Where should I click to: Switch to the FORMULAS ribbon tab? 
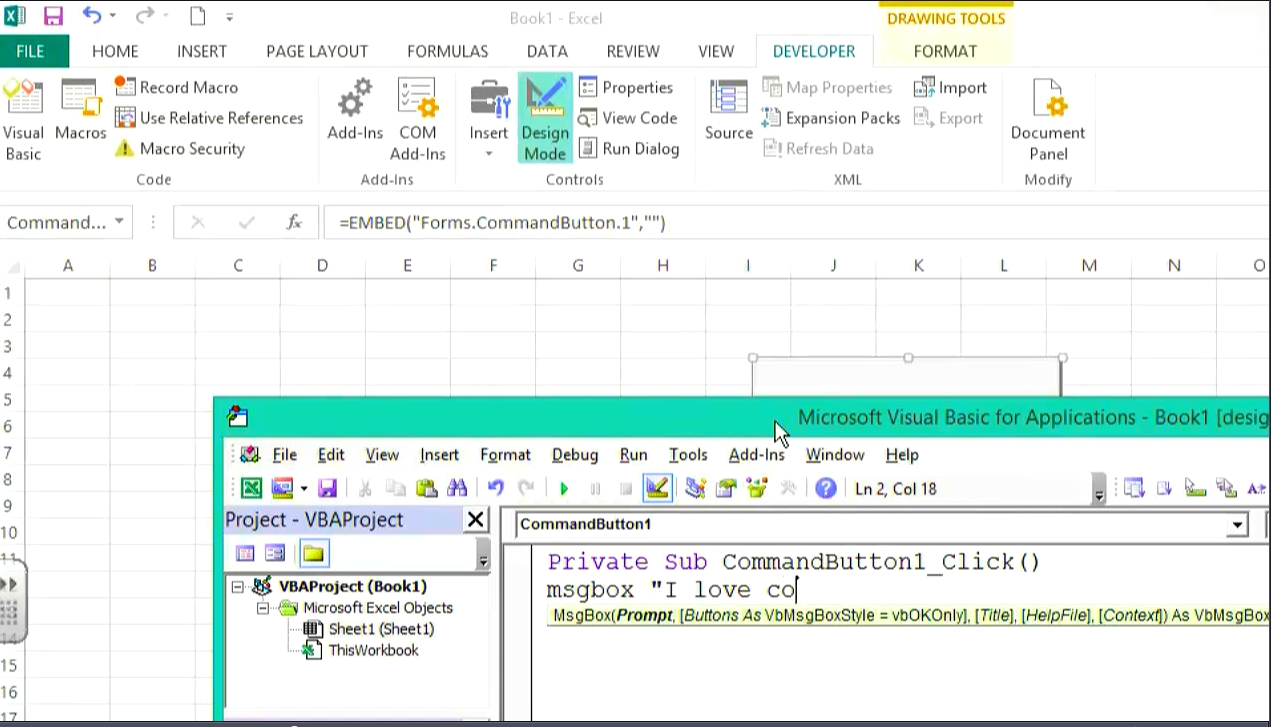[447, 51]
